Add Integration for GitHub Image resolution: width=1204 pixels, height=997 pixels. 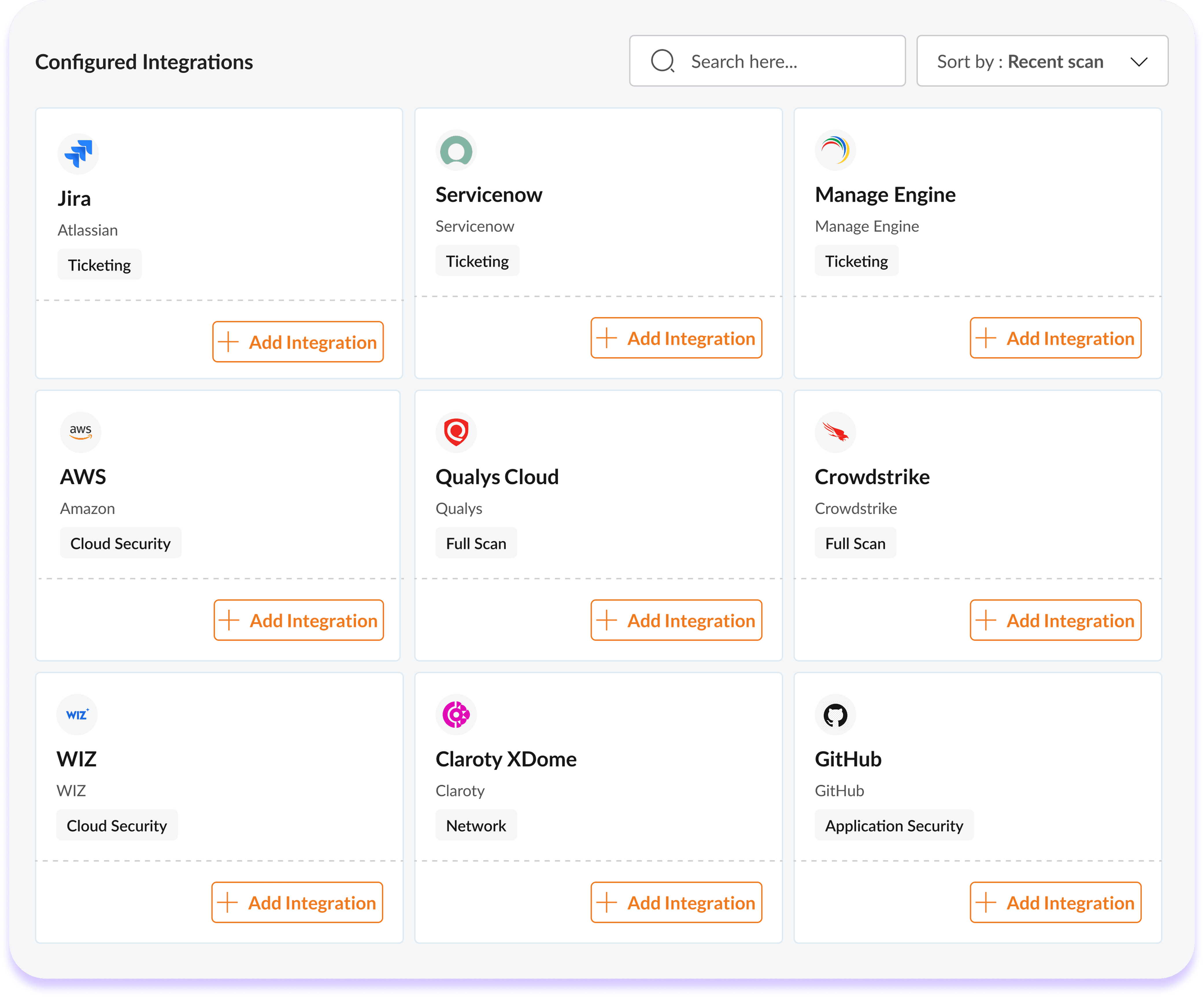point(1055,902)
